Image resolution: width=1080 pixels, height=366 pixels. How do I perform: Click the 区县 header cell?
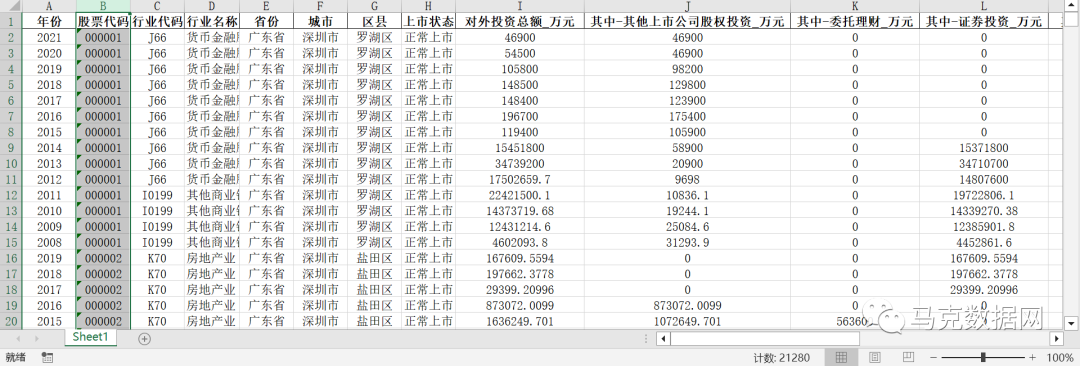(374, 21)
